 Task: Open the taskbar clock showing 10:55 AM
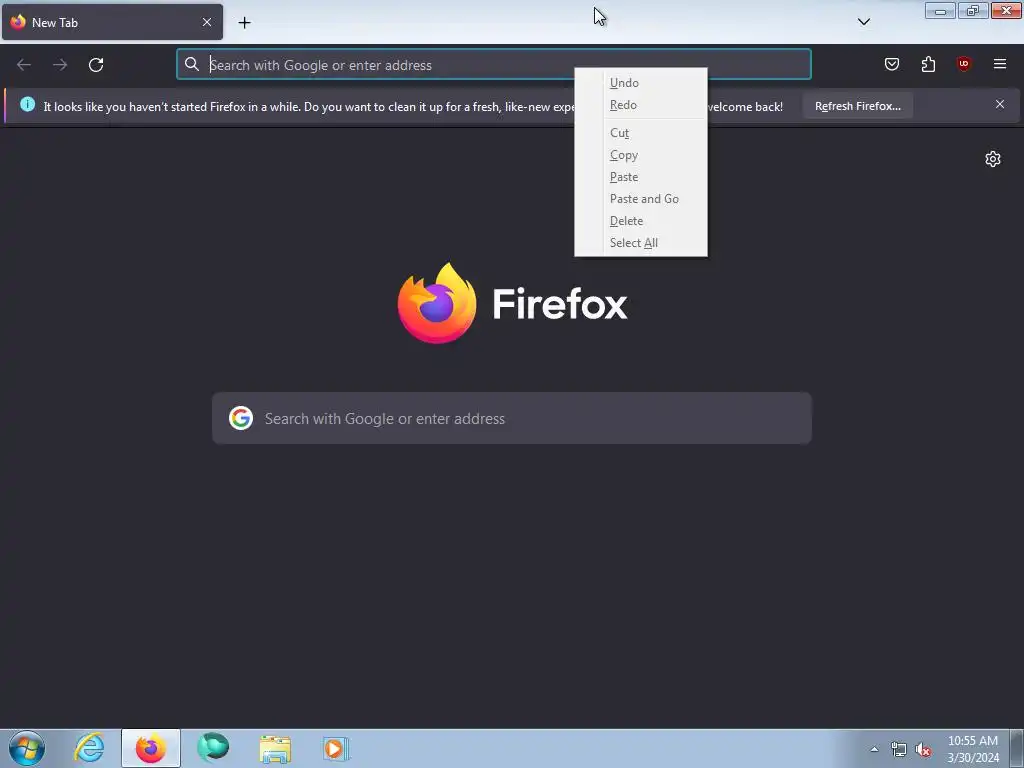coord(973,749)
